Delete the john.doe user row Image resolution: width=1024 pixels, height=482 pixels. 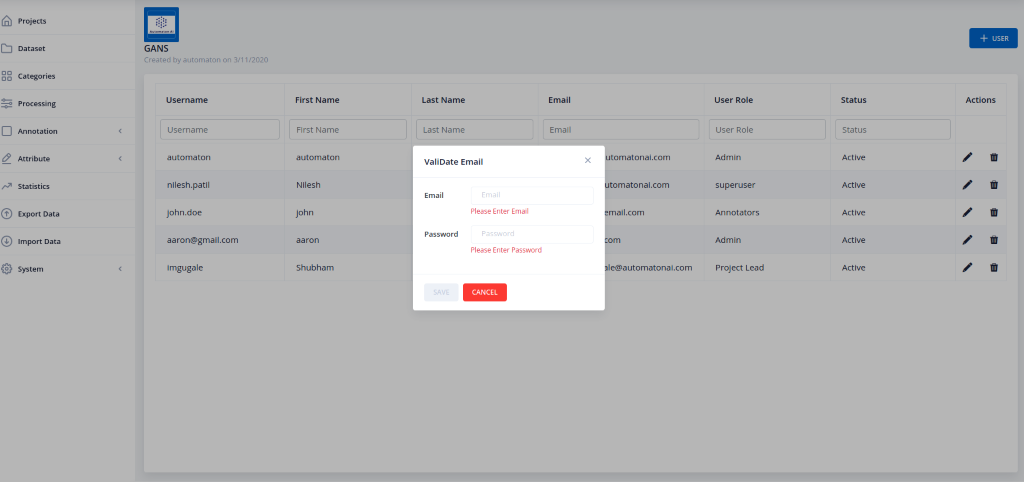point(993,212)
